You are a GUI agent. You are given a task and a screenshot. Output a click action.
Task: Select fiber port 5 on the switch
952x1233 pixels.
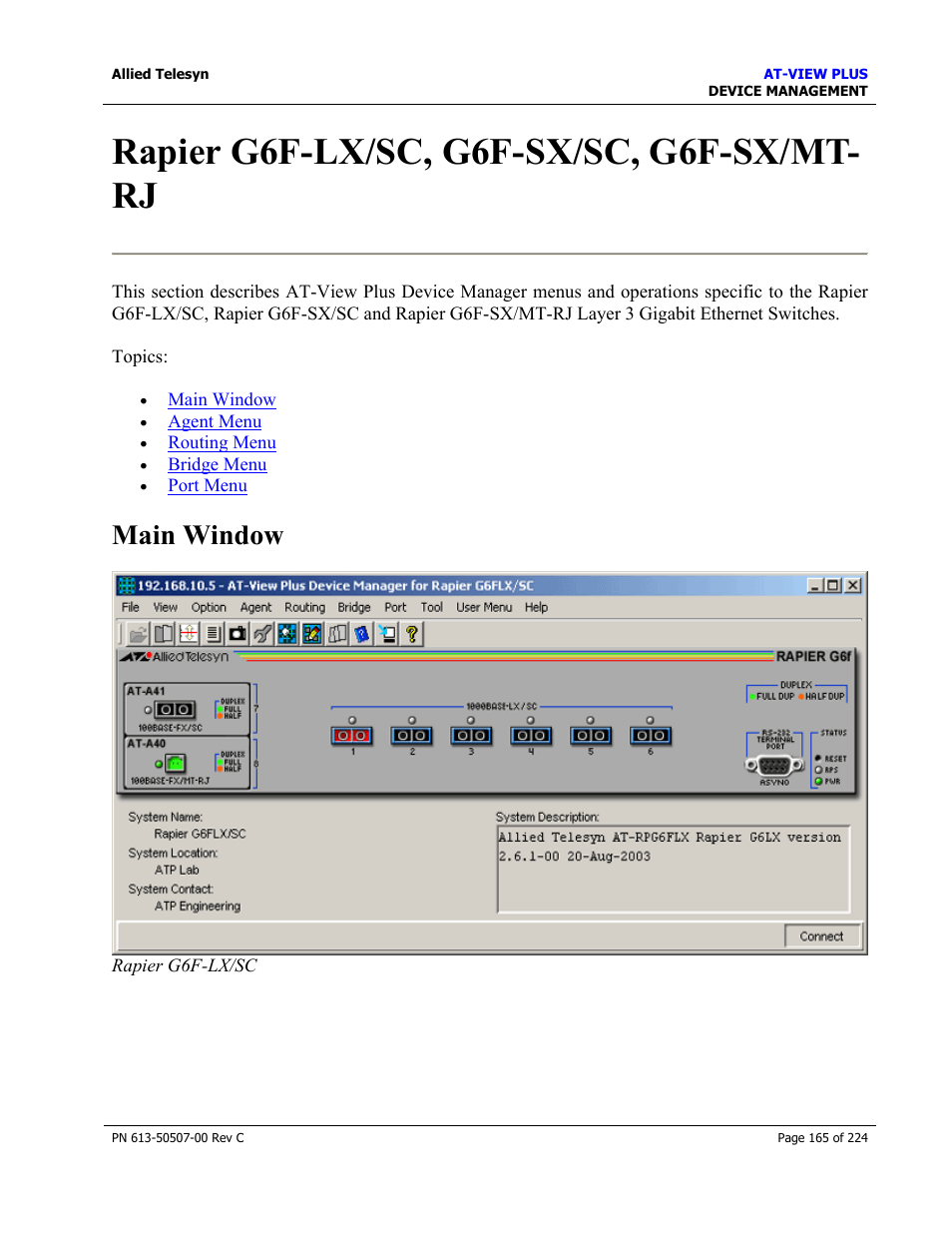591,736
